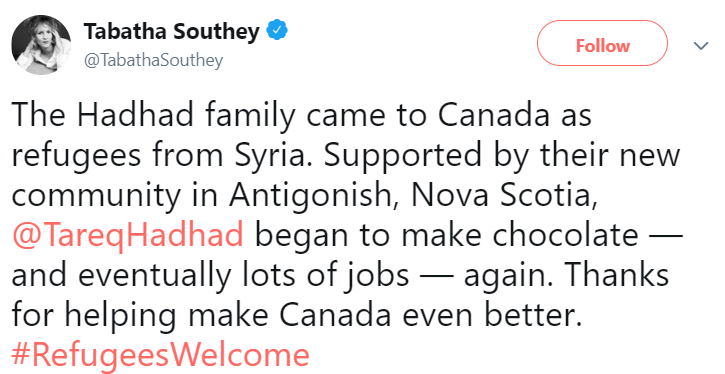The width and height of the screenshot is (725, 374).
Task: Expand the tweet options chevron
Action: (701, 45)
